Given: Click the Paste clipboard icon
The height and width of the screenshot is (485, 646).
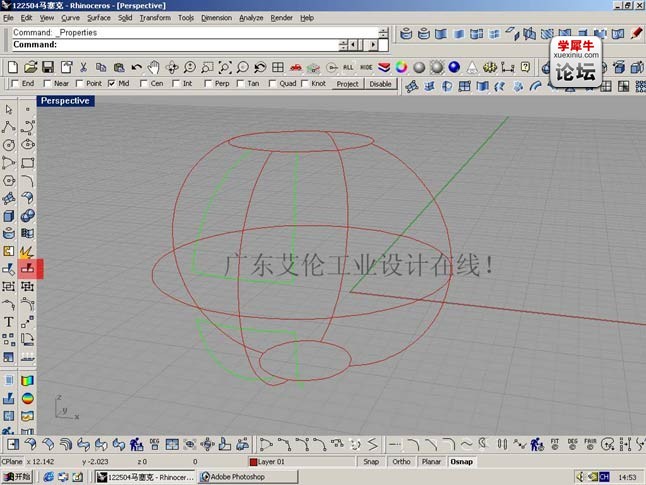Looking at the screenshot, I should pos(119,67).
